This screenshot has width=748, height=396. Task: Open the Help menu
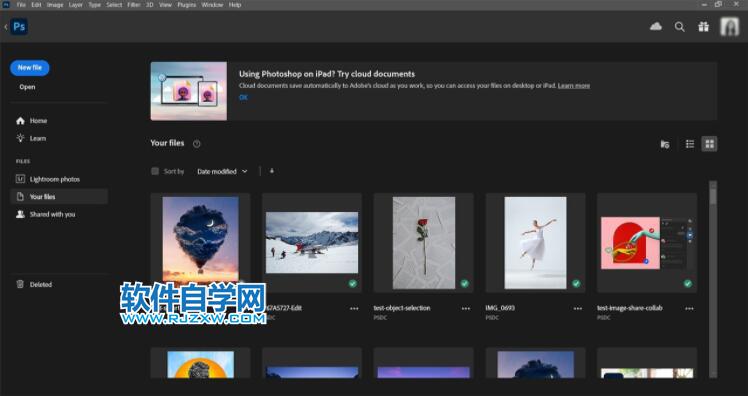point(235,5)
